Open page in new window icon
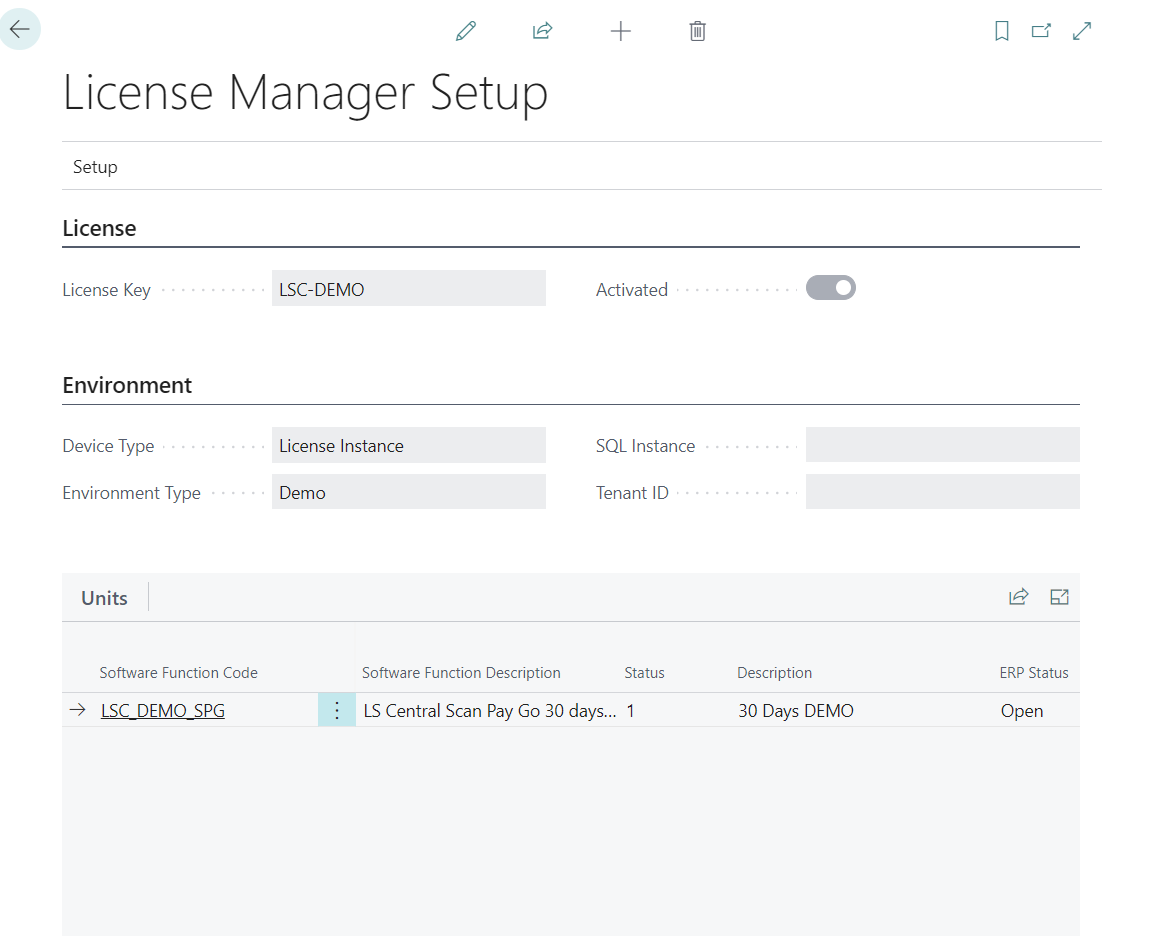Image resolution: width=1149 pixels, height=936 pixels. pos(1041,31)
